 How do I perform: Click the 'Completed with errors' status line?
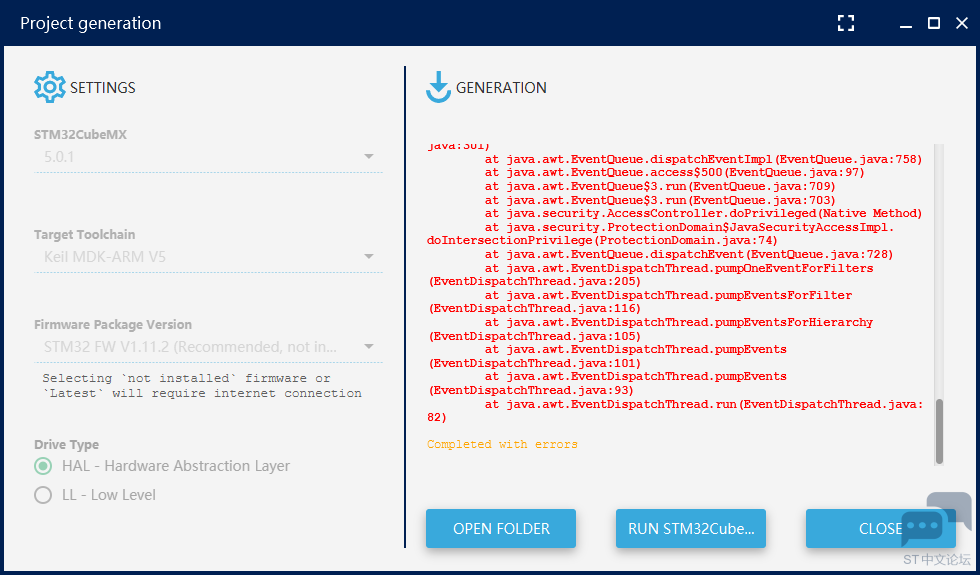tap(502, 444)
